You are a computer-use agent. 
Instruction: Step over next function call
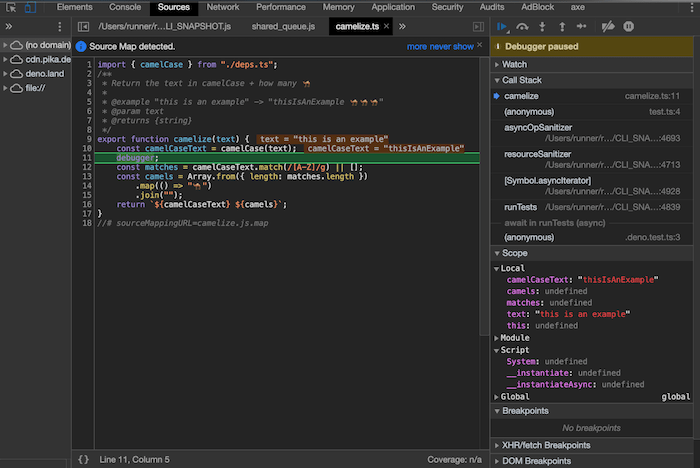[522, 27]
